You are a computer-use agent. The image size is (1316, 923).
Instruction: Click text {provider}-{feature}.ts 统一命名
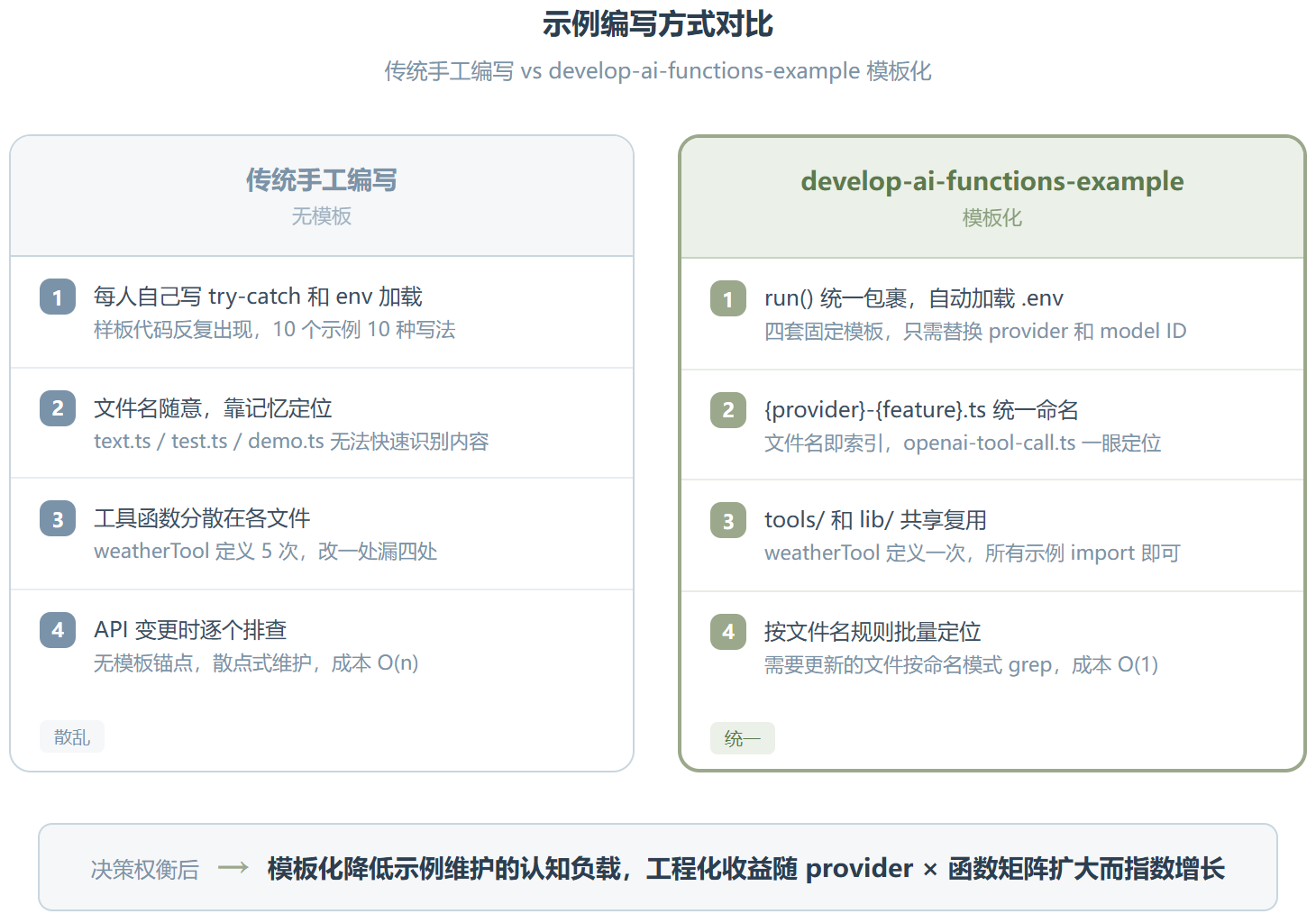(x=921, y=410)
